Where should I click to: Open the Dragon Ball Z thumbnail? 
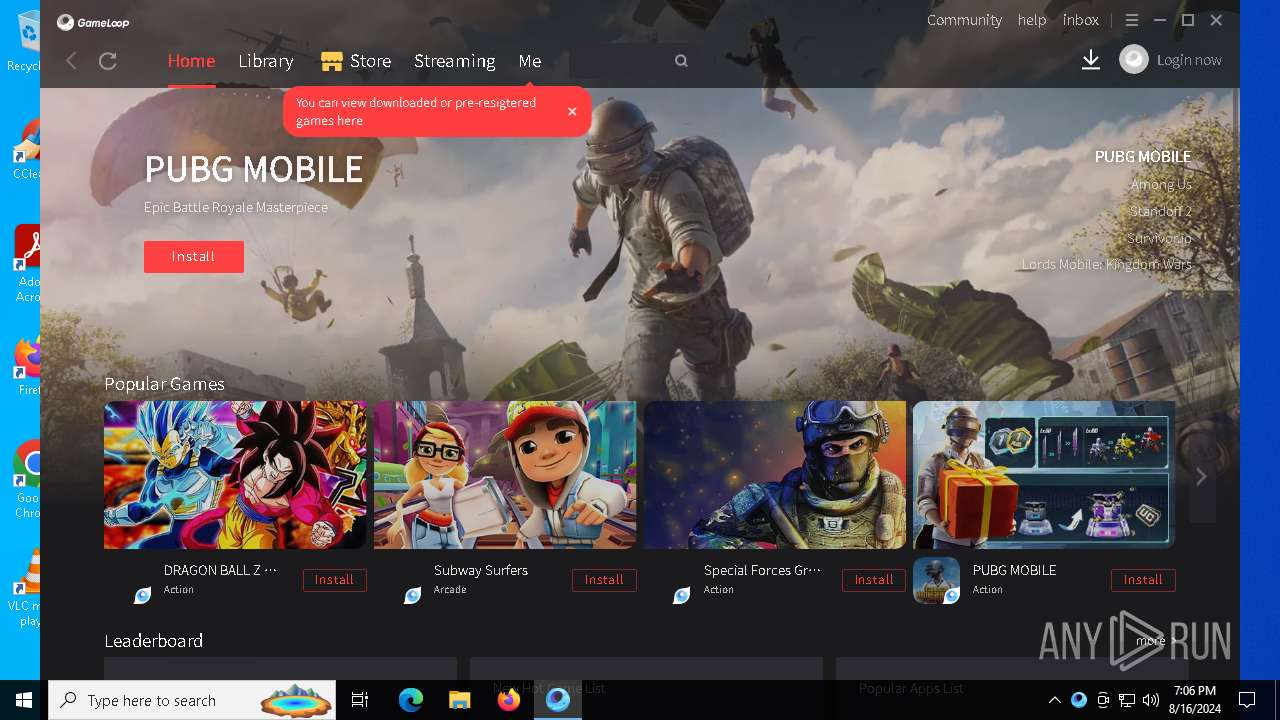pyautogui.click(x=235, y=475)
